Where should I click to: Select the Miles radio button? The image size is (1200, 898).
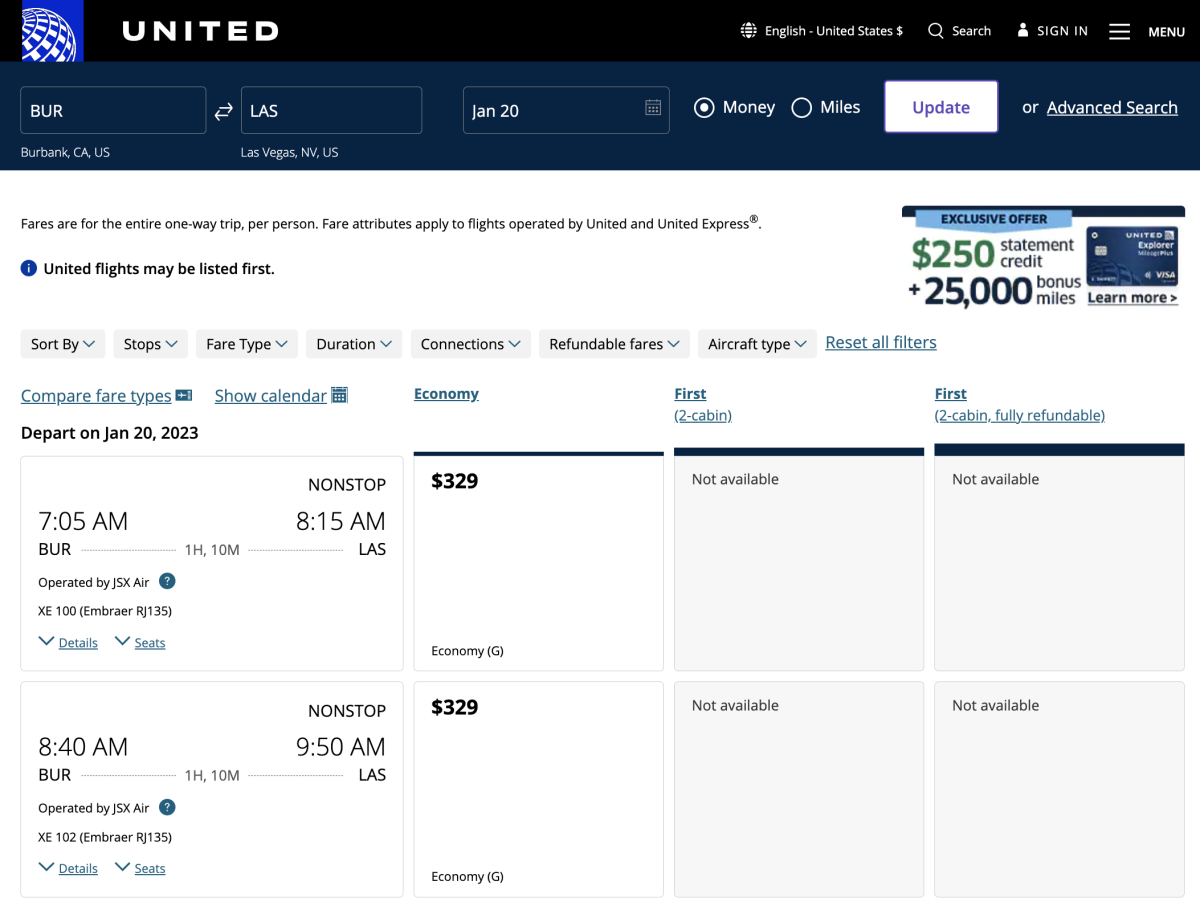pyautogui.click(x=801, y=108)
